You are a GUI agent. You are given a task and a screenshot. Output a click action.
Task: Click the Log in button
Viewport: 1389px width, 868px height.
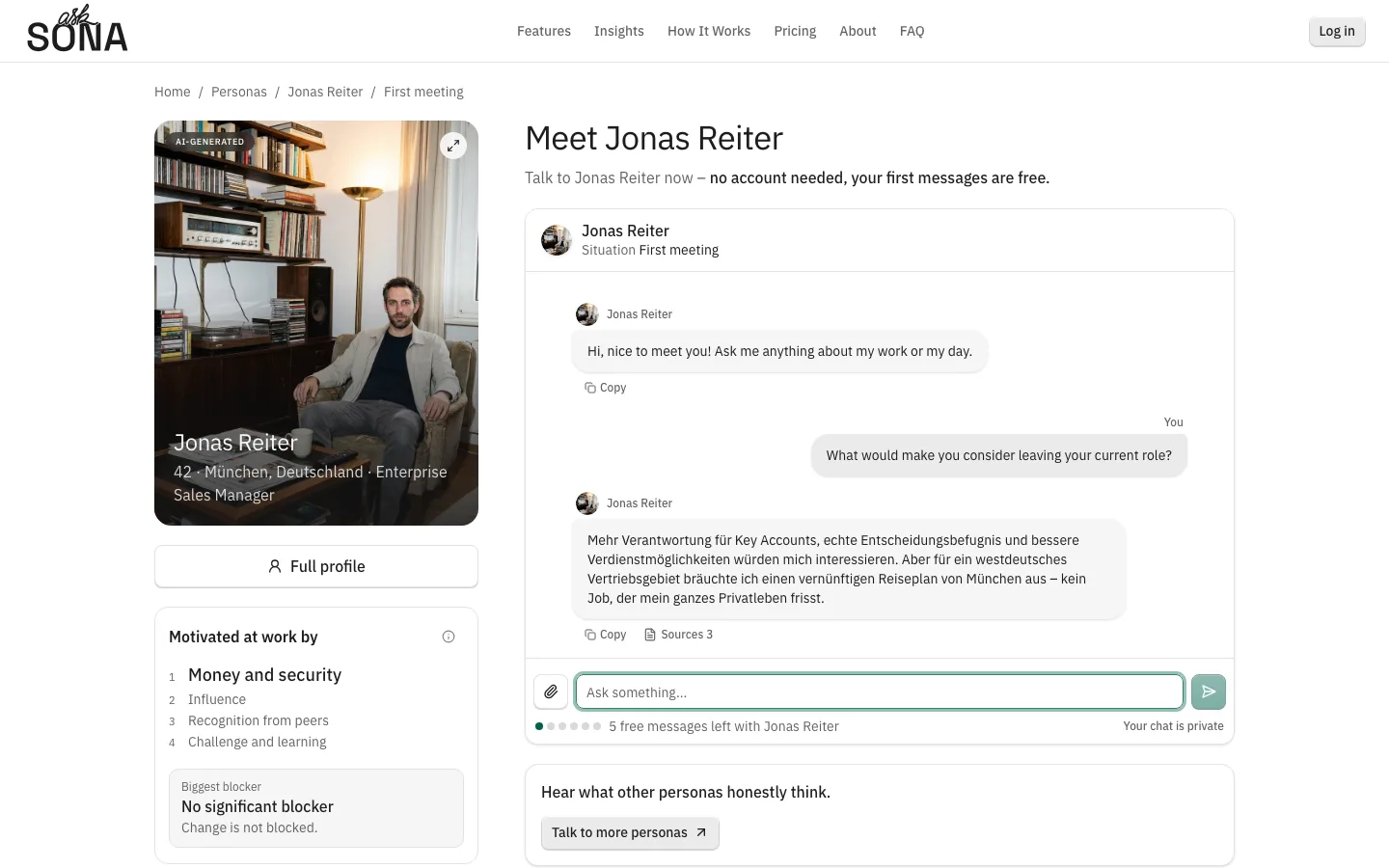[1337, 31]
